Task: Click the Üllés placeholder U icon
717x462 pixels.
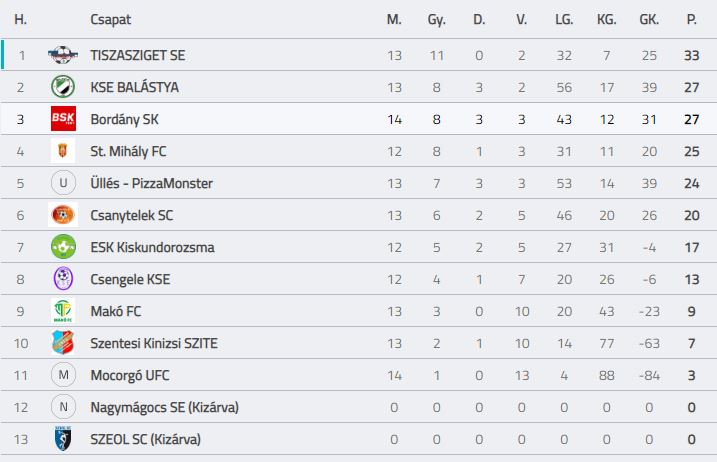Action: [x=63, y=183]
